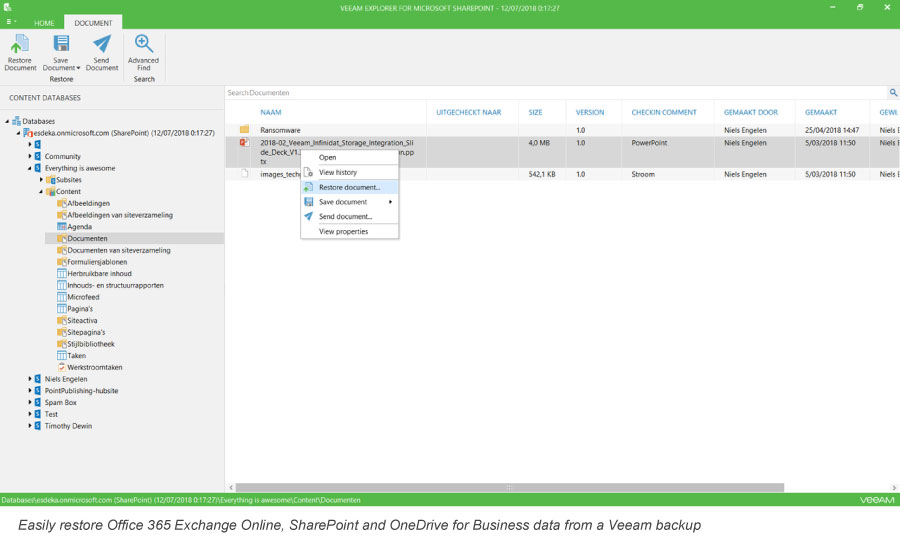Select the Test site item
Image resolution: width=900 pixels, height=546 pixels.
(x=51, y=414)
